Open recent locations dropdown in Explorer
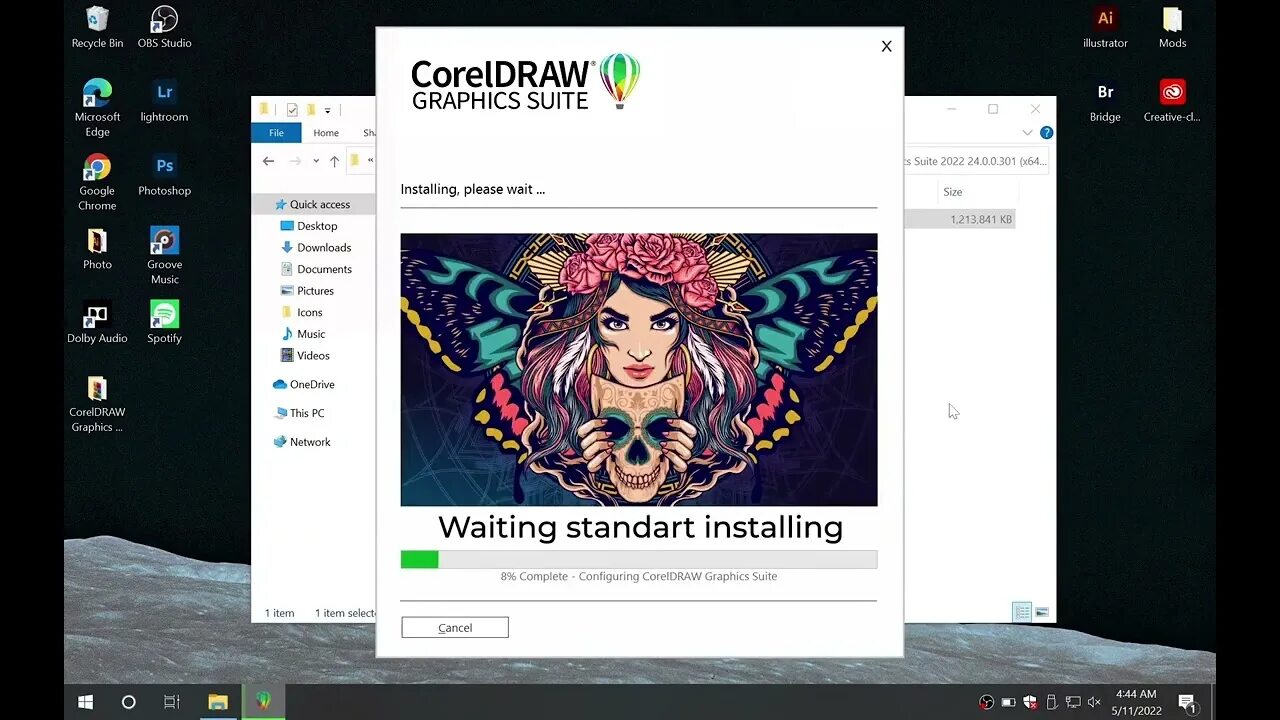This screenshot has width=1280, height=720. point(316,161)
